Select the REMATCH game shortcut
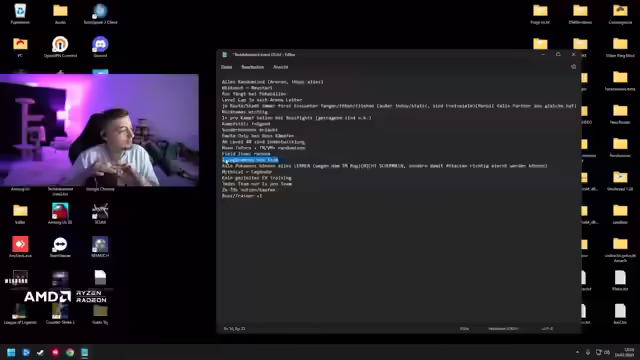640x360 pixels. (100, 247)
